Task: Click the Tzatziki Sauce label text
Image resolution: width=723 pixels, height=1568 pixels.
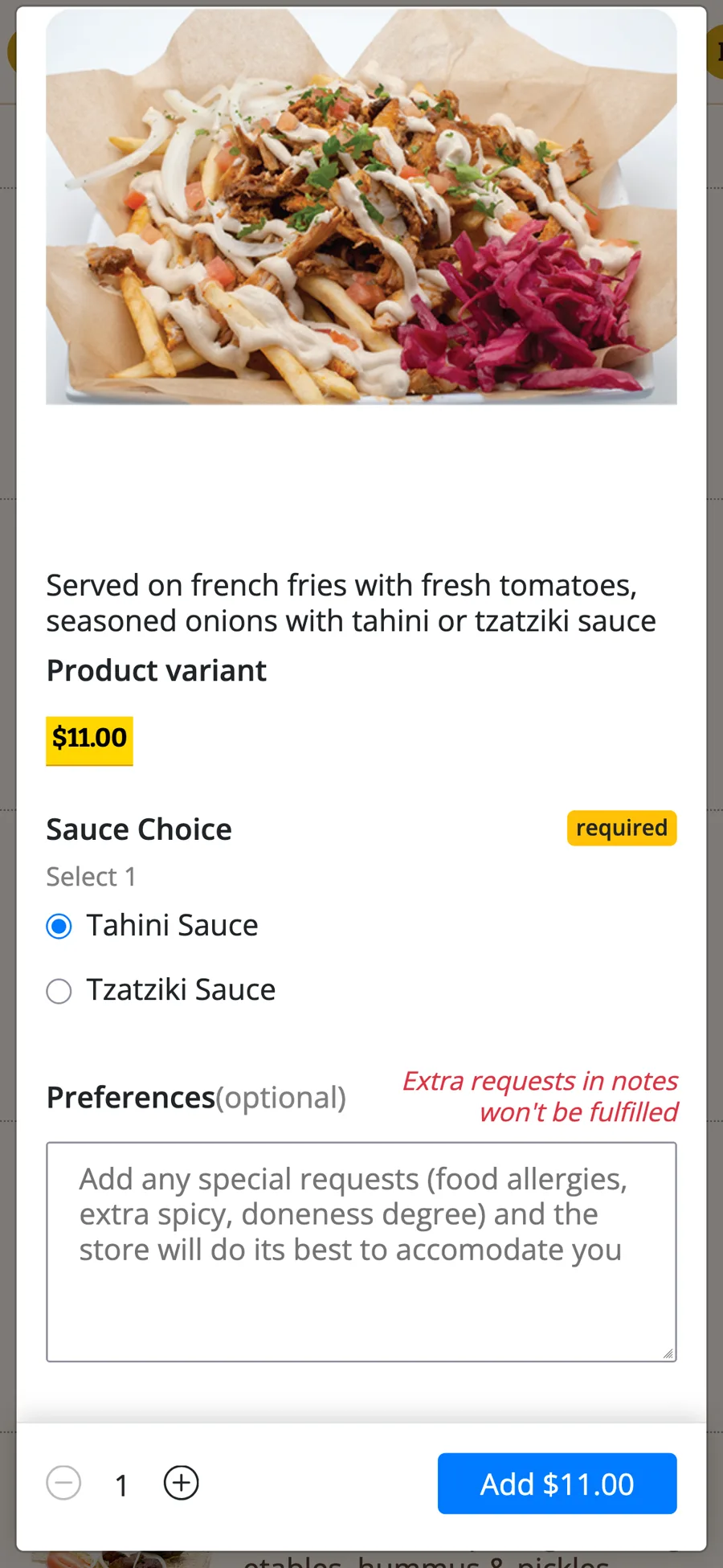Action: pos(181,989)
